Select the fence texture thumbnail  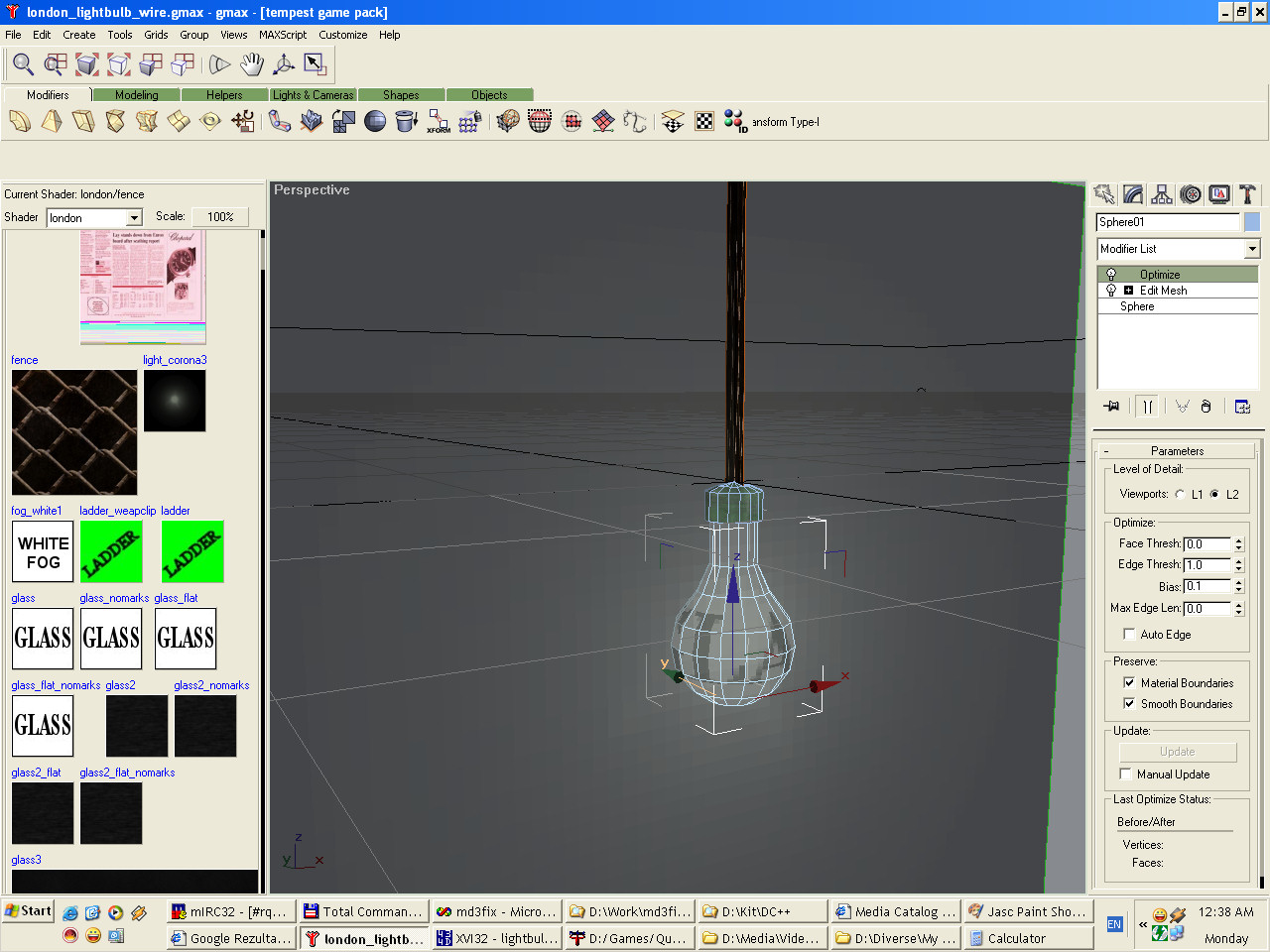(x=74, y=432)
